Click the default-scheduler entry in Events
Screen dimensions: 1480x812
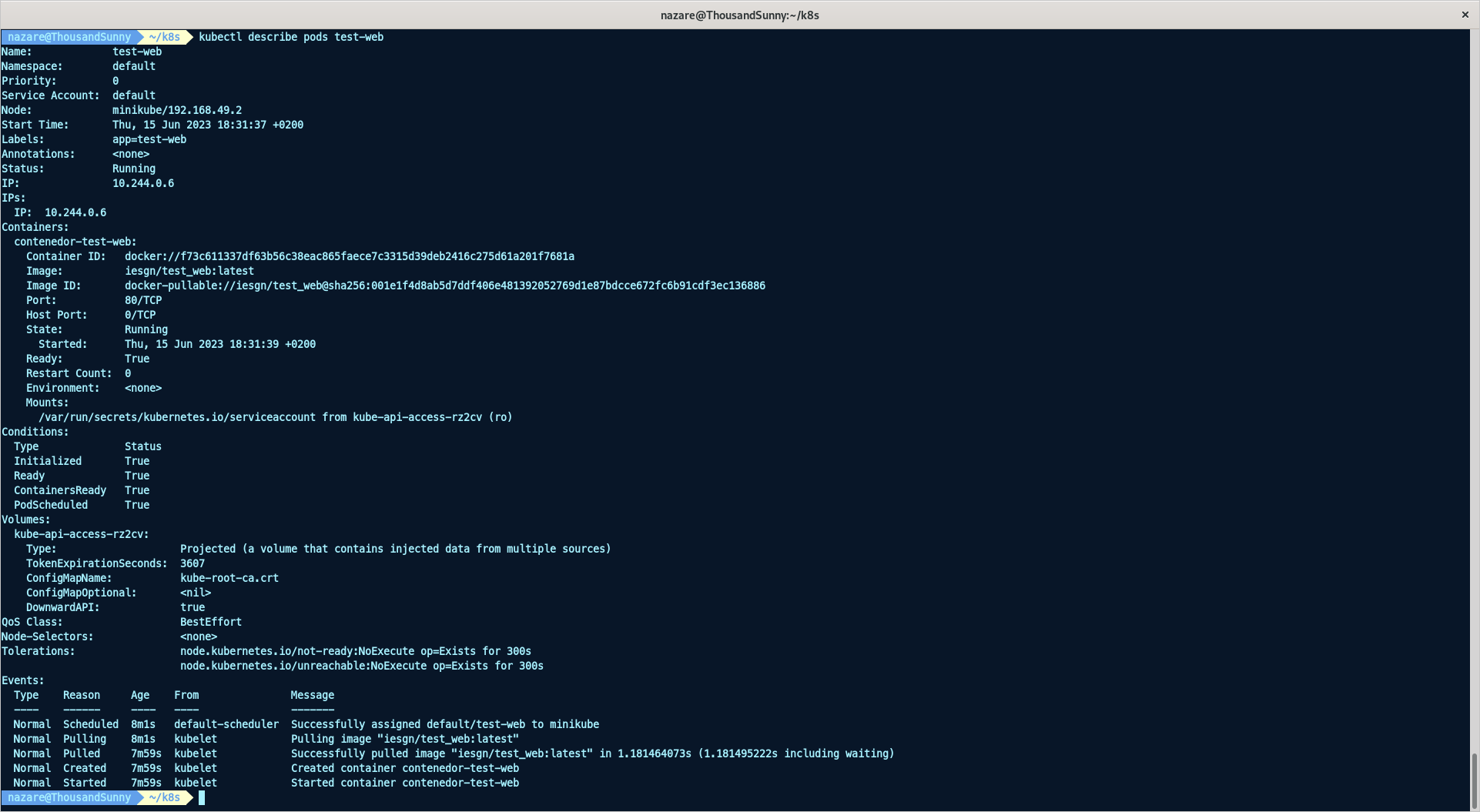[x=226, y=724]
